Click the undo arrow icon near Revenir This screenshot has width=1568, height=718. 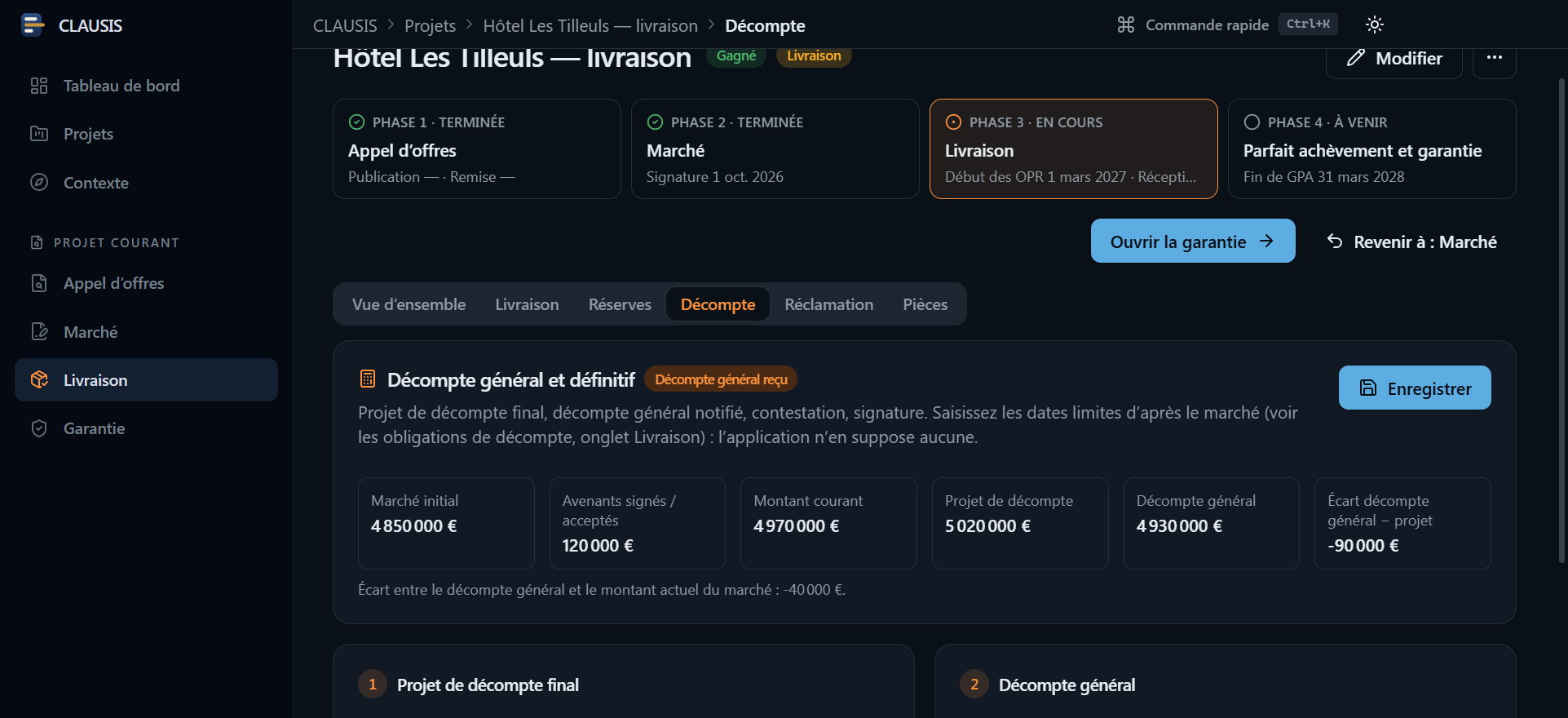(x=1335, y=241)
